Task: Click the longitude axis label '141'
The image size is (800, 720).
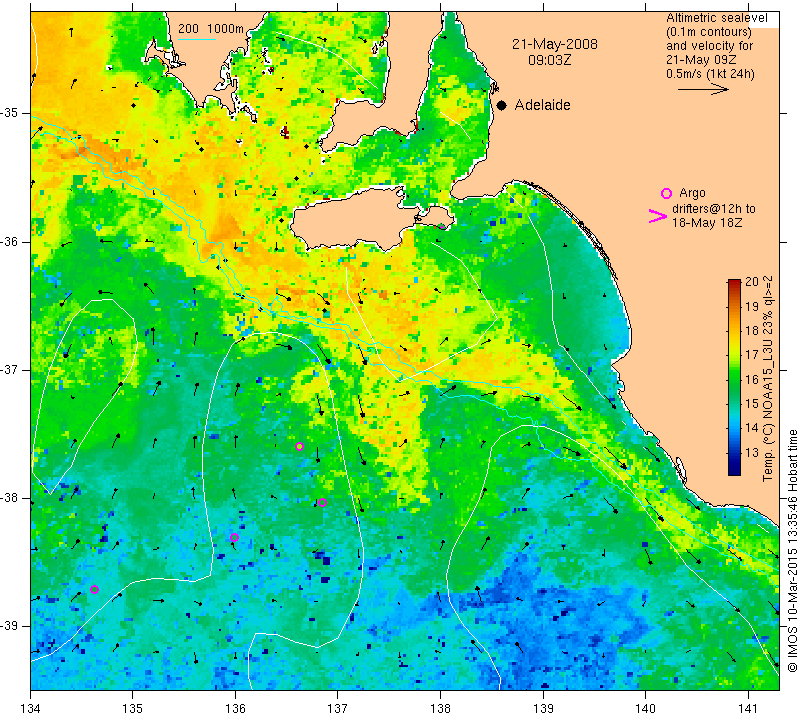Action: (748, 708)
